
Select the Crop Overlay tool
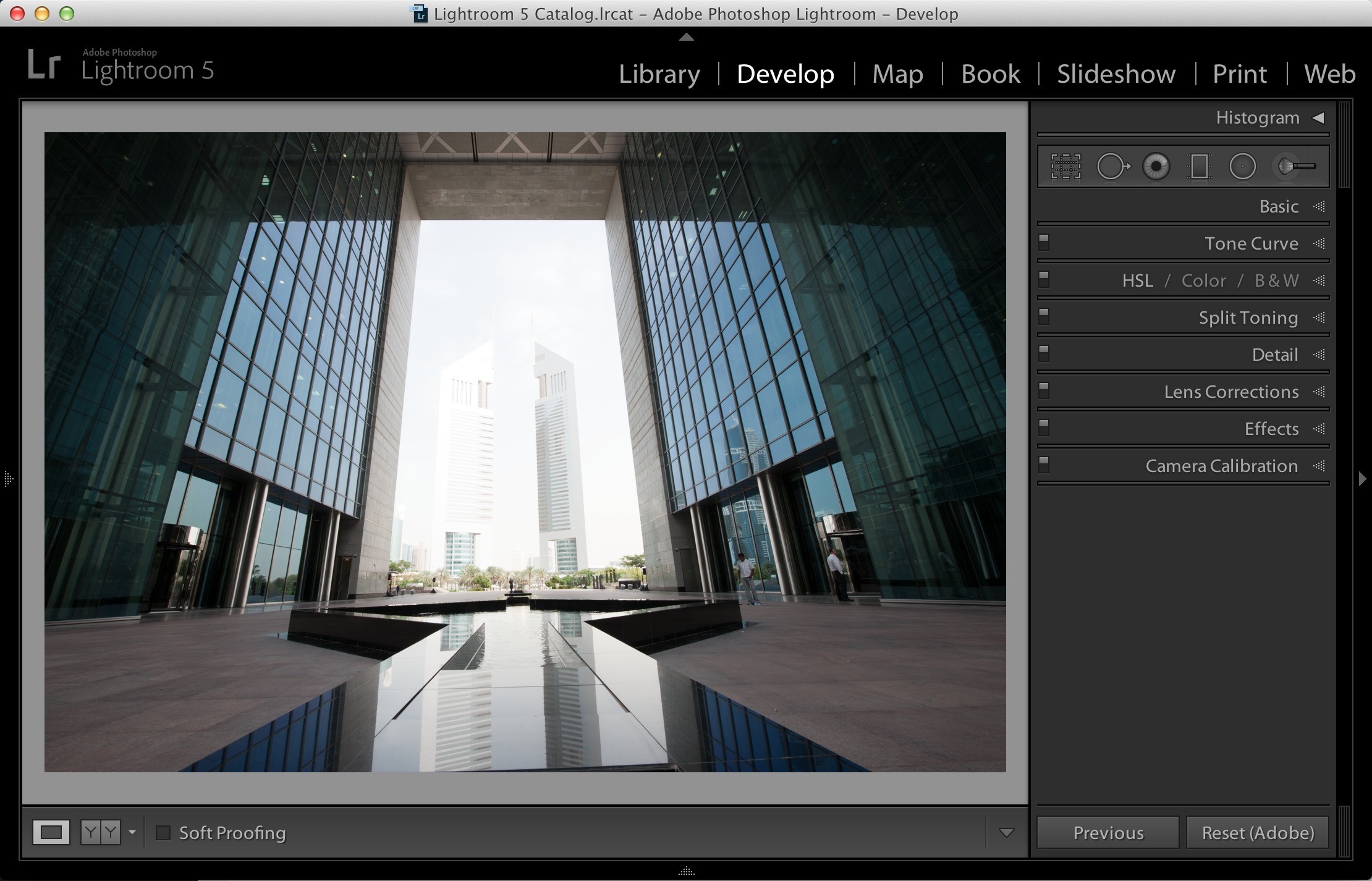coord(1065,166)
